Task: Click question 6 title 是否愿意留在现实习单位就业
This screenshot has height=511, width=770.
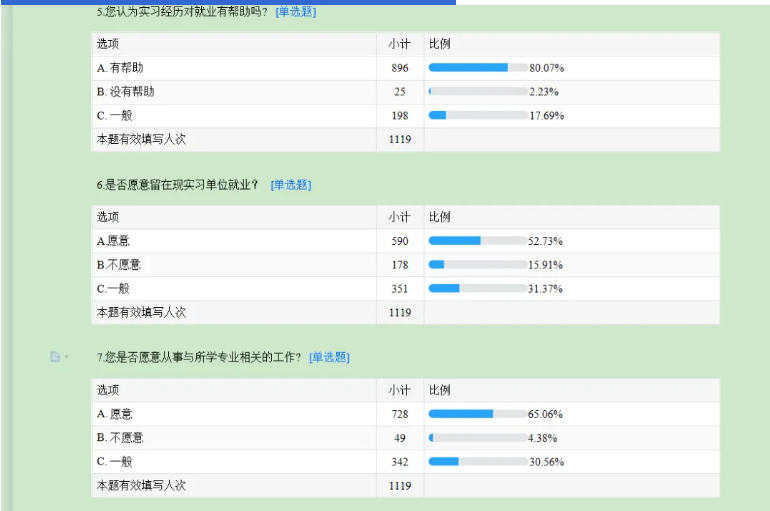Action: point(178,185)
